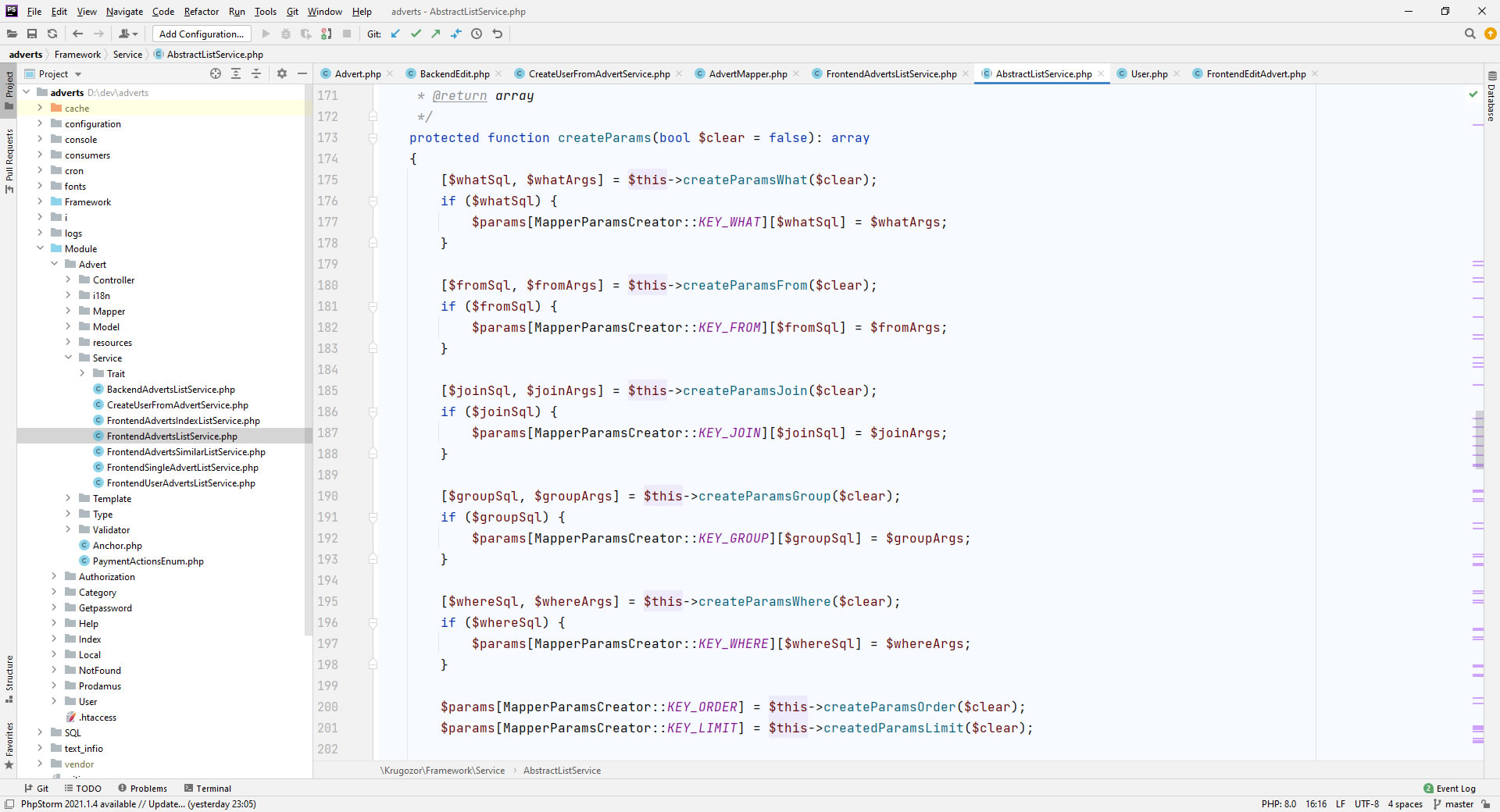This screenshot has height=812, width=1500.
Task: Toggle PHP debug connection listener
Action: [327, 34]
